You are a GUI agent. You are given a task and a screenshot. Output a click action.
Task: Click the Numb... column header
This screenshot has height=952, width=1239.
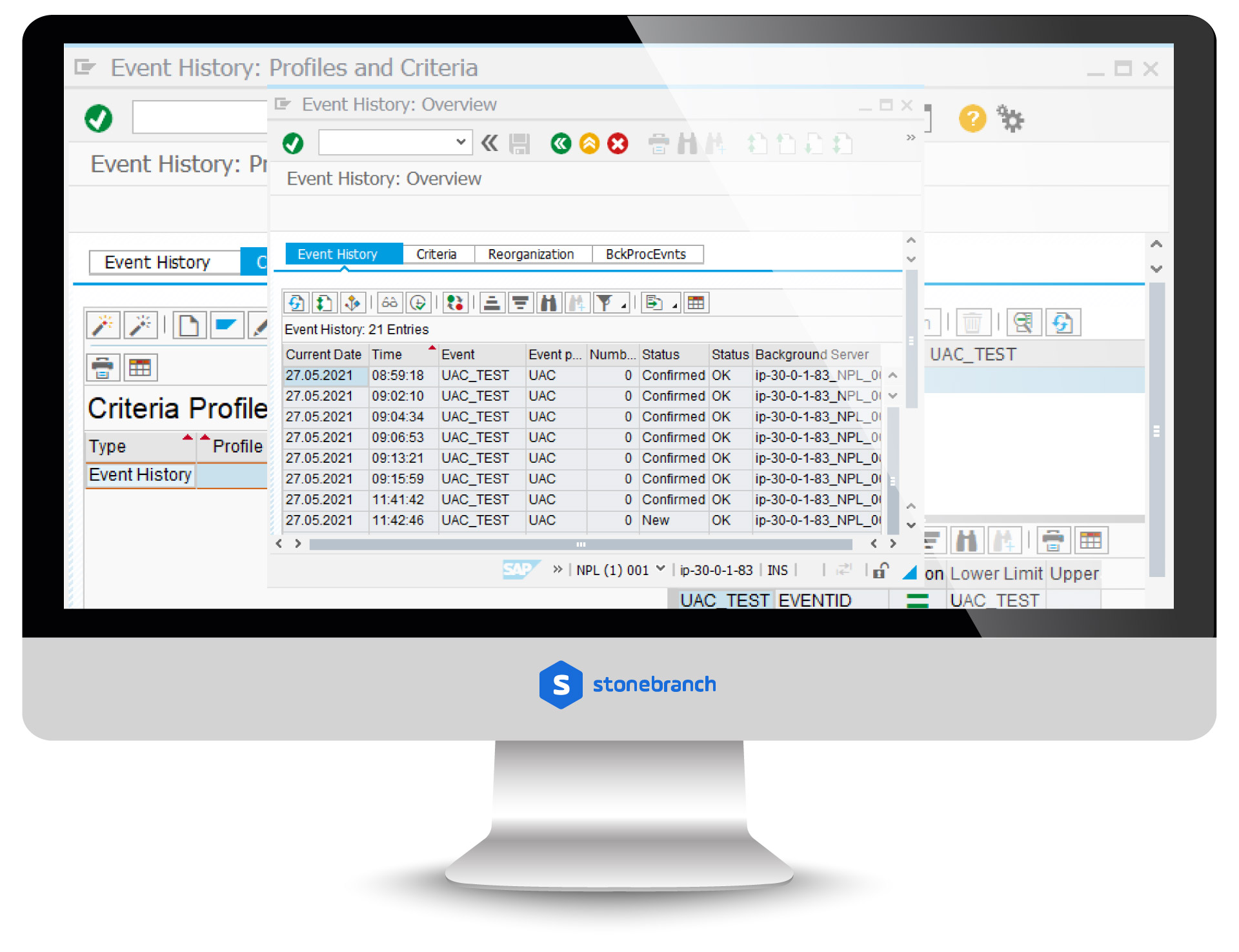tap(612, 354)
